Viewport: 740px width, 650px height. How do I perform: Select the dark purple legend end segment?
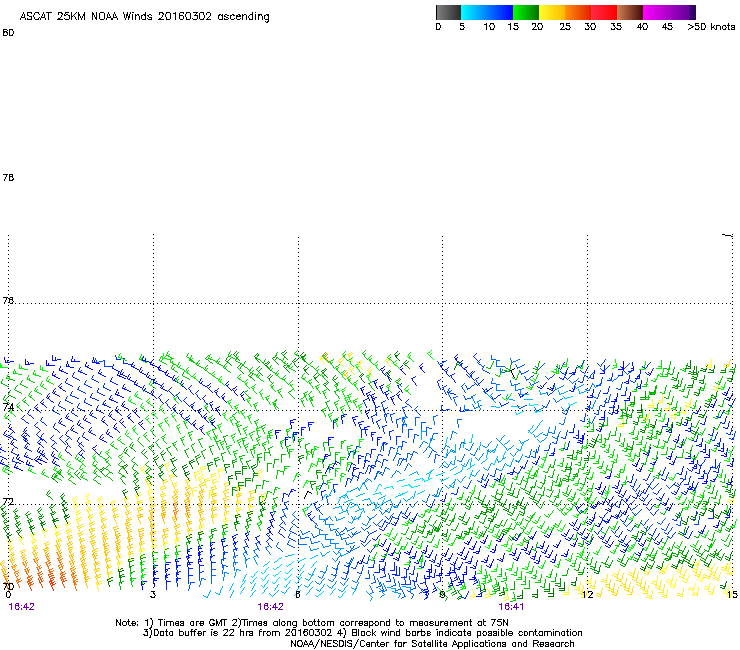(x=692, y=12)
